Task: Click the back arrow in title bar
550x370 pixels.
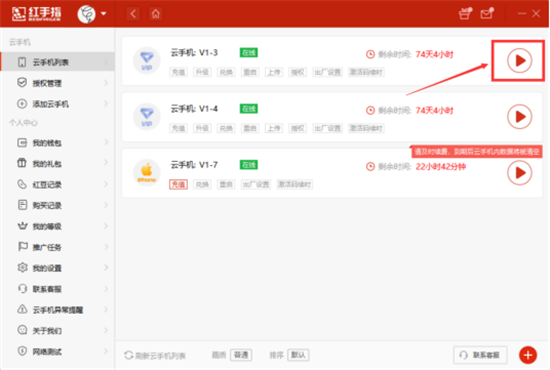Action: [x=133, y=14]
